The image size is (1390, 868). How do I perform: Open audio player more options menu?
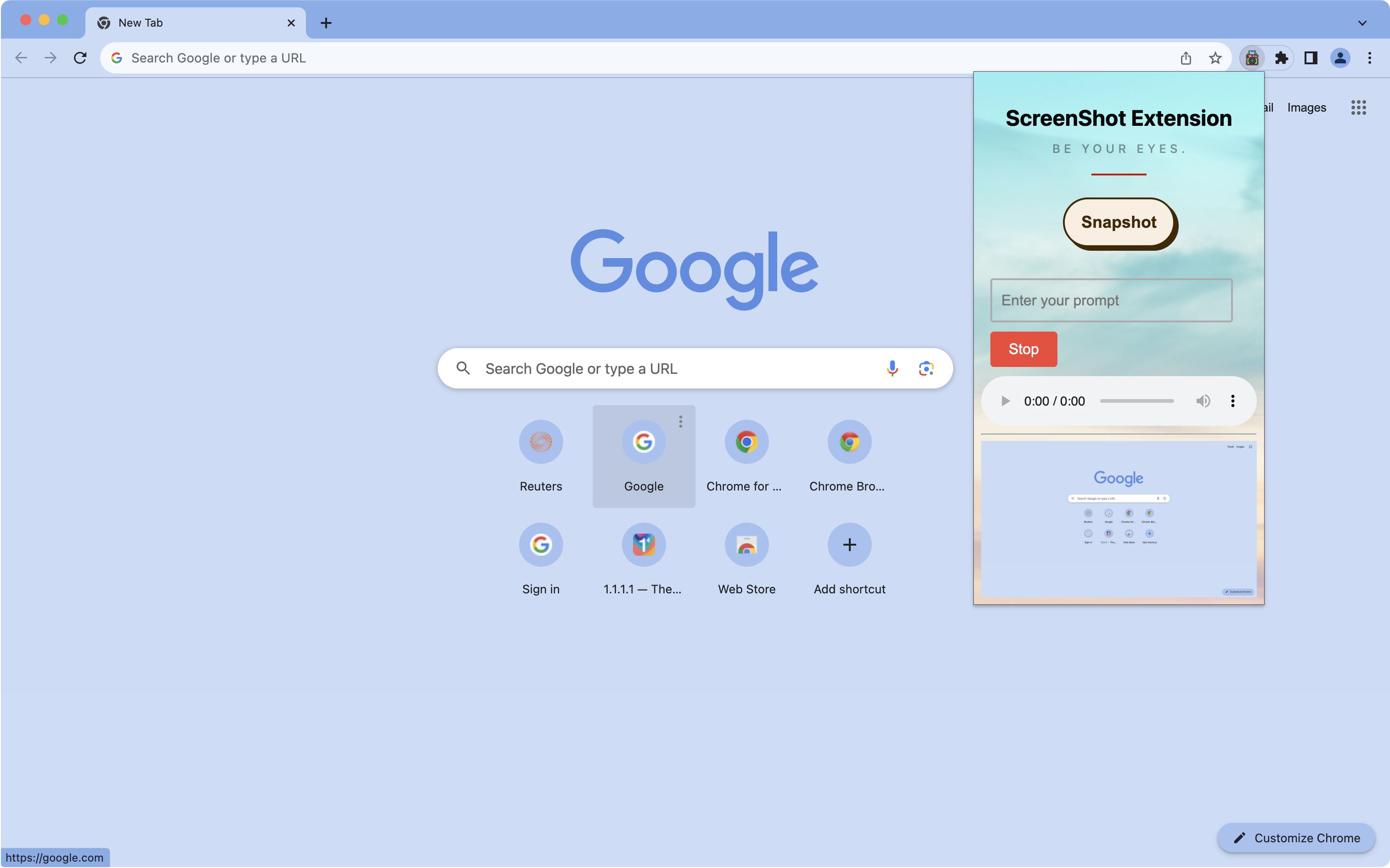tap(1232, 400)
